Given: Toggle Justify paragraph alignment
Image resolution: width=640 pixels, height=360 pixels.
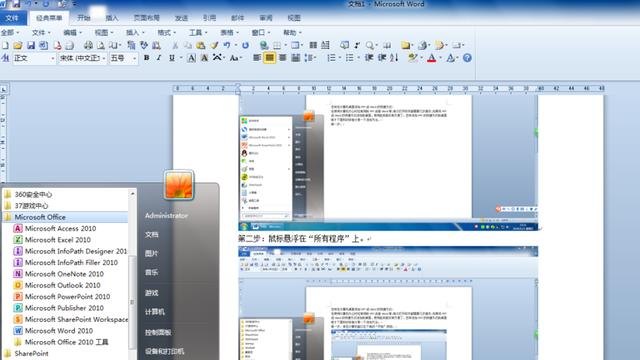Looking at the screenshot, I should click(x=296, y=58).
